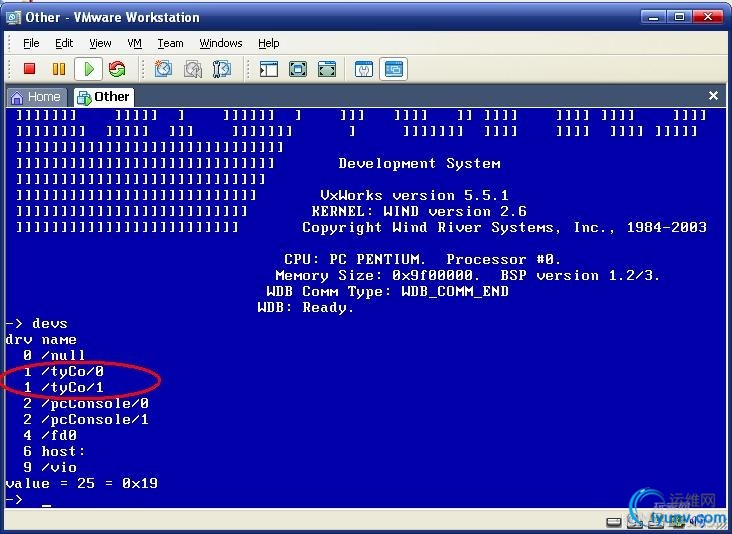
Task: Click the '/pcConsole/0' device entry
Action: point(95,403)
